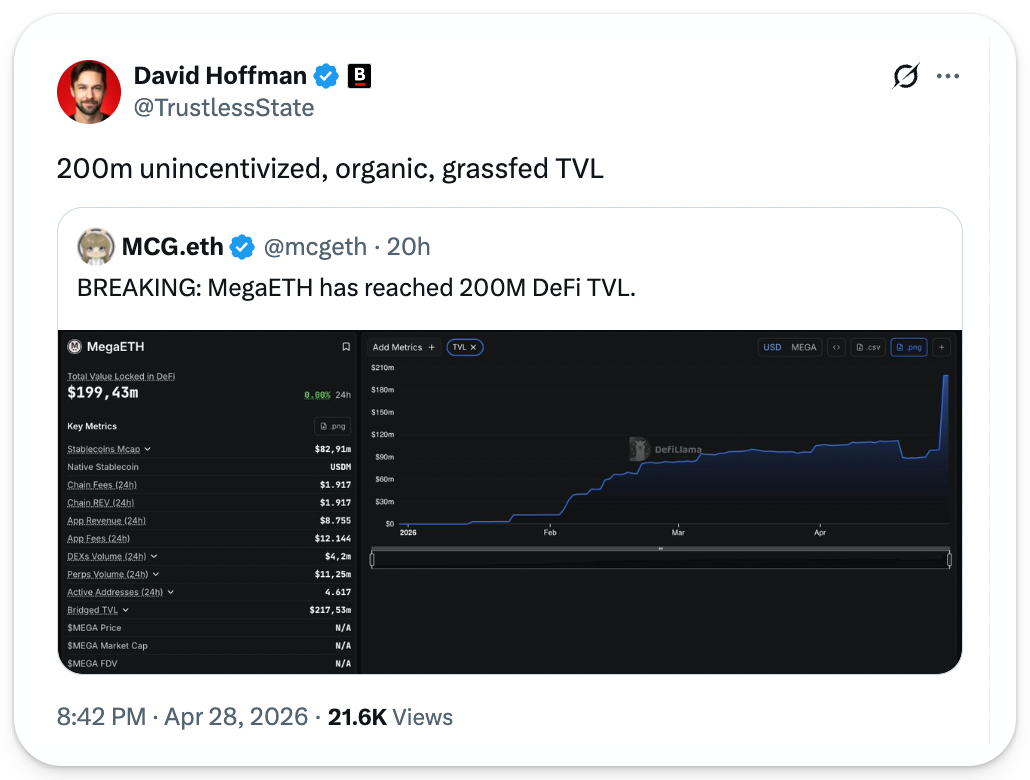Click the left handle of chart range slider
This screenshot has width=1030, height=780.
pyautogui.click(x=372, y=560)
